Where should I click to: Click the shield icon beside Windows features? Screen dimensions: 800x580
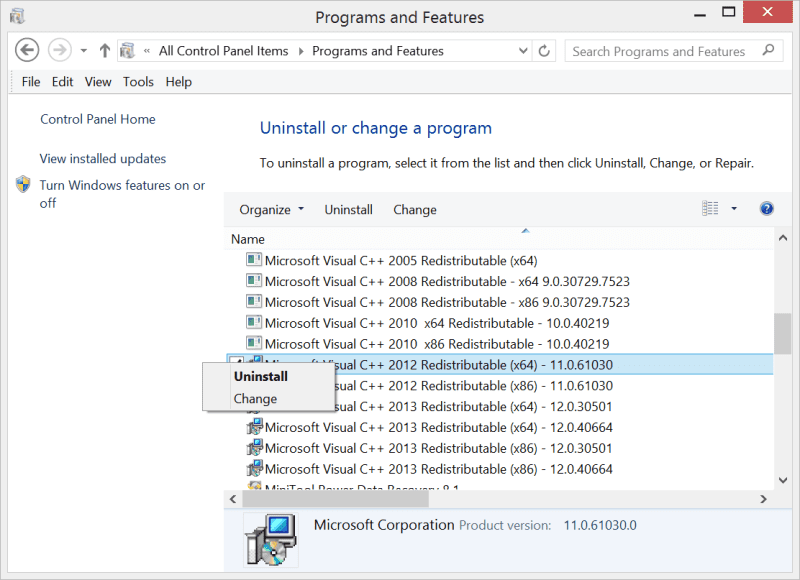pyautogui.click(x=23, y=184)
